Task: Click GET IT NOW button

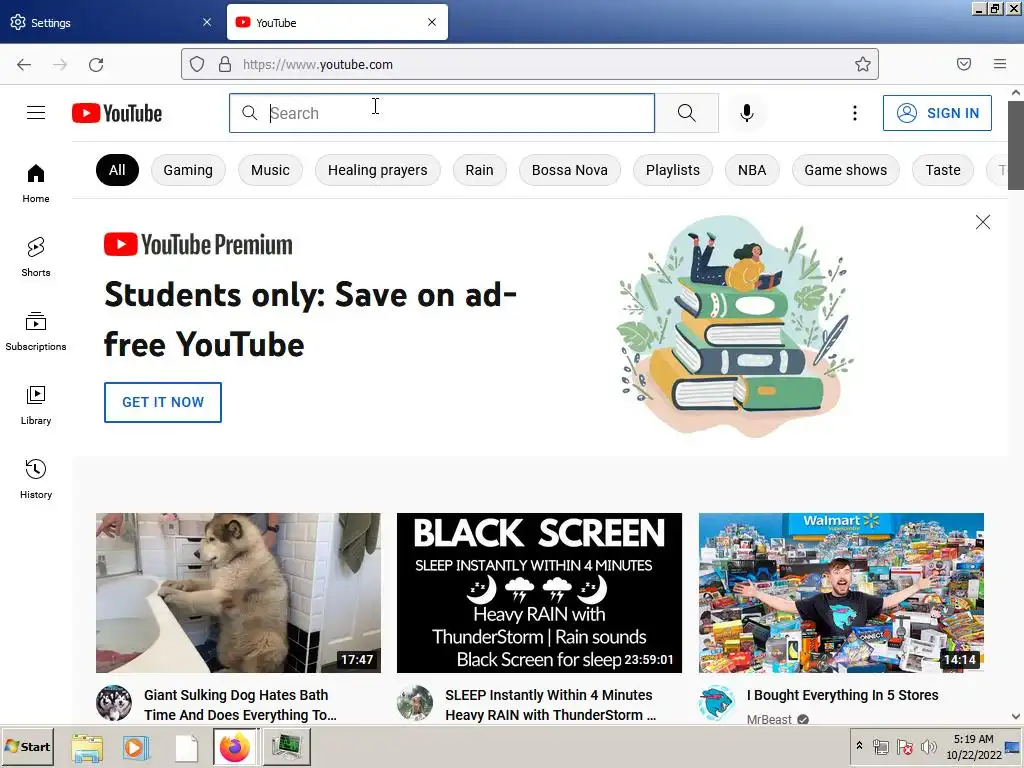Action: (x=163, y=402)
